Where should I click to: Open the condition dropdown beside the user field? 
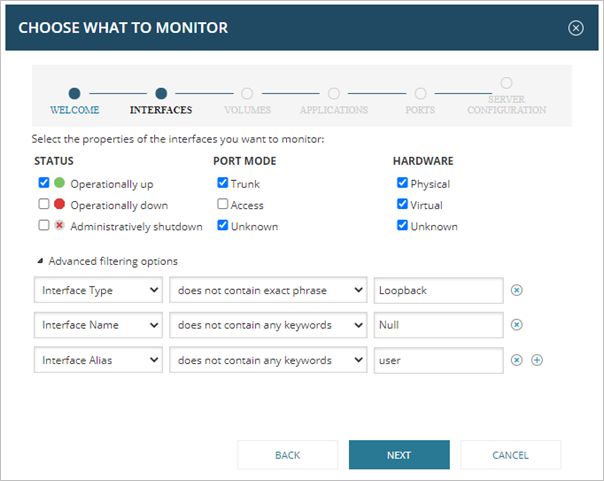[x=268, y=360]
